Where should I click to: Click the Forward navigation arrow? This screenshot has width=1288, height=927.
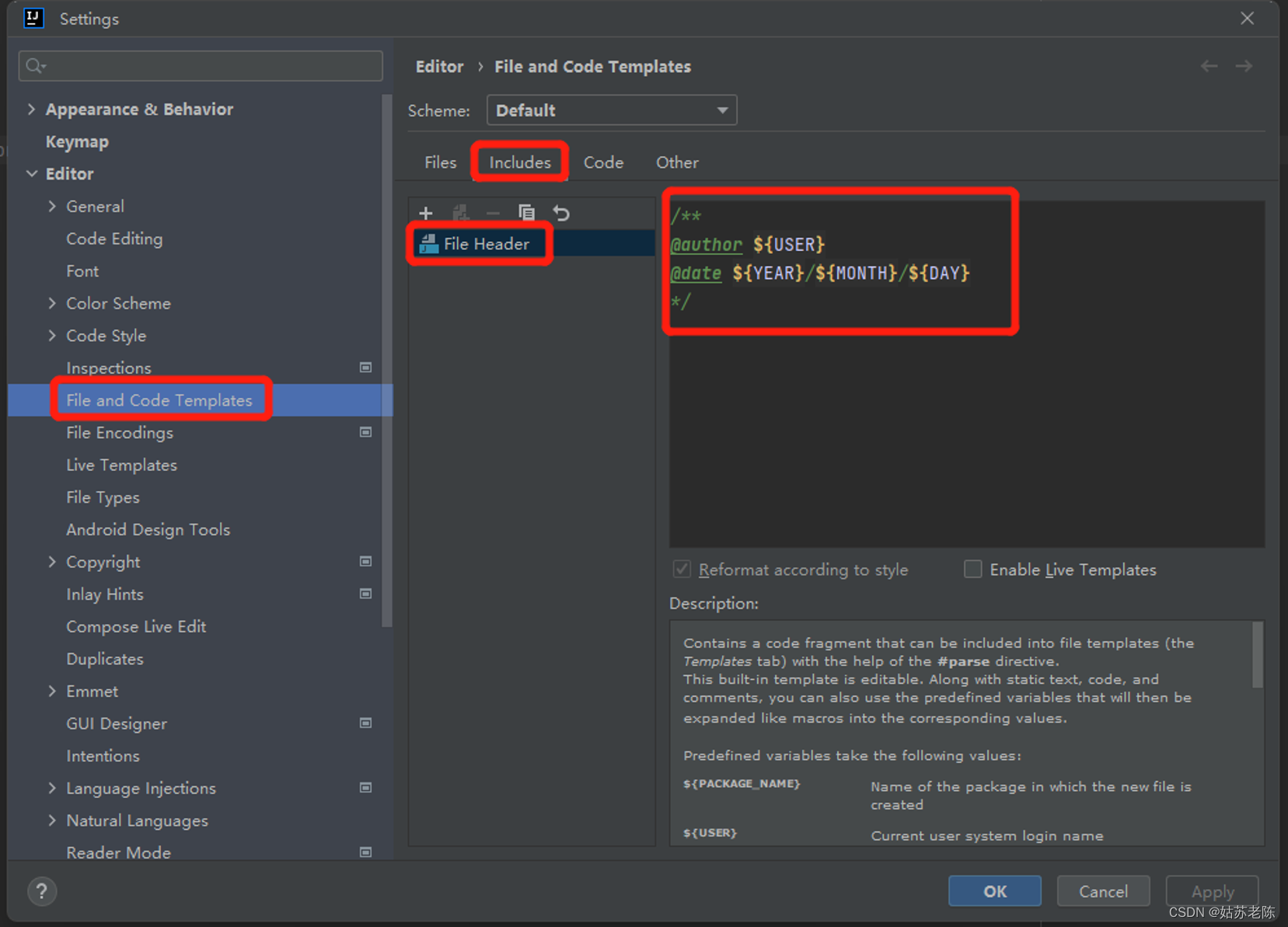1244,66
